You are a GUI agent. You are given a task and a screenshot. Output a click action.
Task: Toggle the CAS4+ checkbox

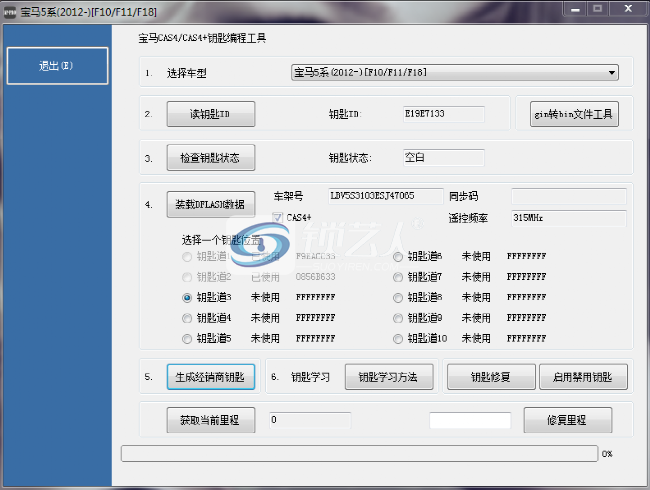tap(277, 218)
